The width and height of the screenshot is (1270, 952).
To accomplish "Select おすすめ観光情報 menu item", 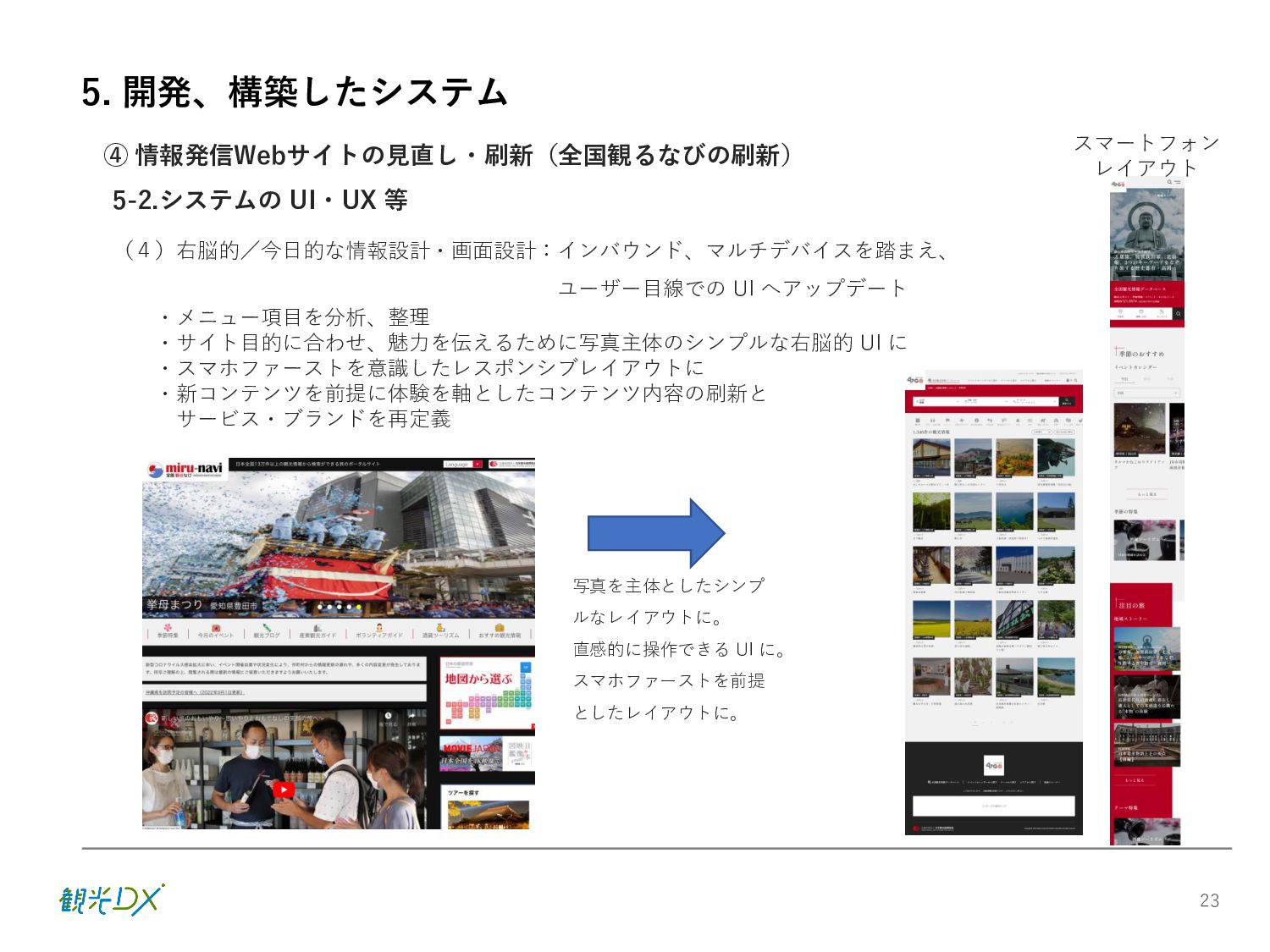I will 500,631.
